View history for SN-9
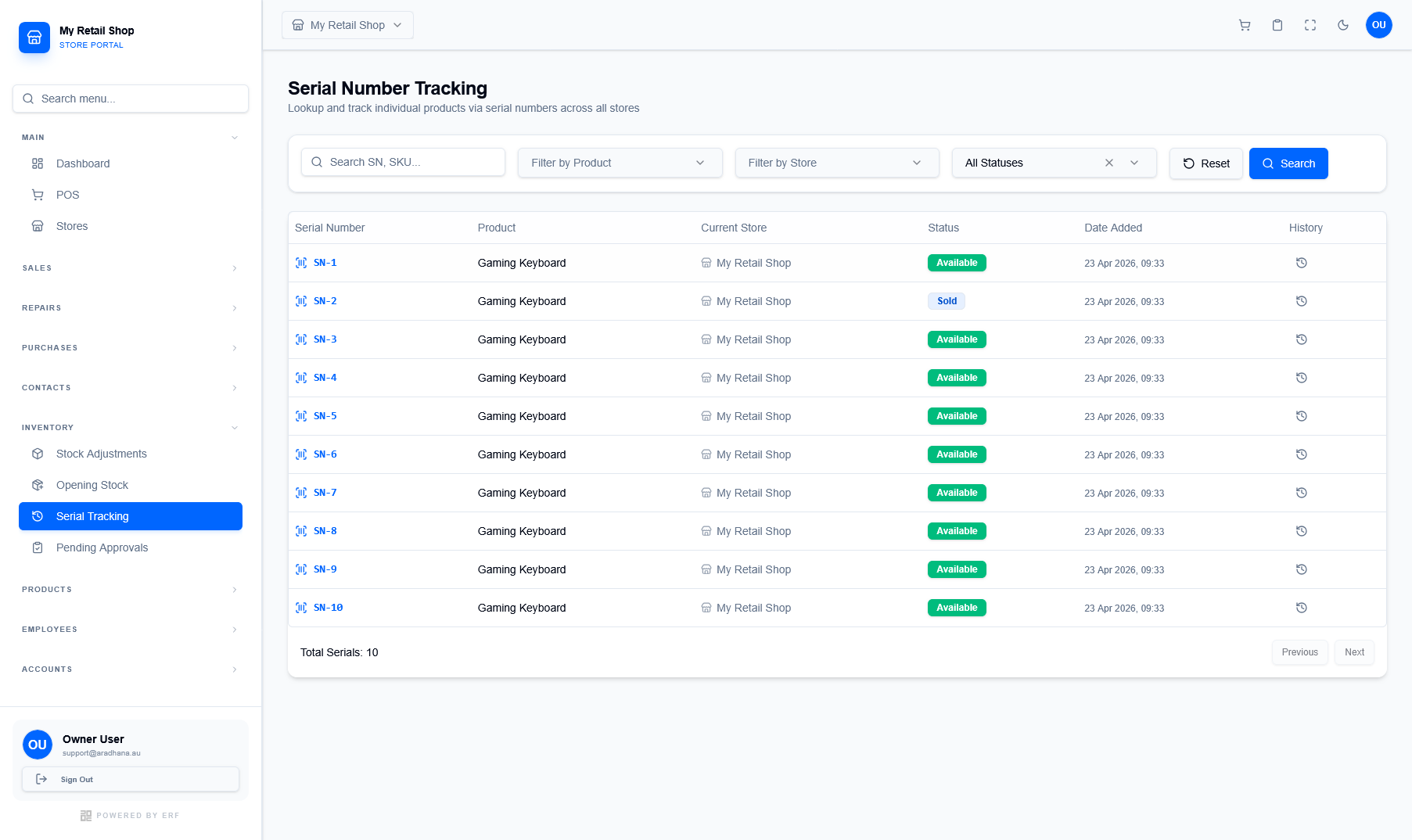Image resolution: width=1412 pixels, height=840 pixels. tap(1302, 569)
